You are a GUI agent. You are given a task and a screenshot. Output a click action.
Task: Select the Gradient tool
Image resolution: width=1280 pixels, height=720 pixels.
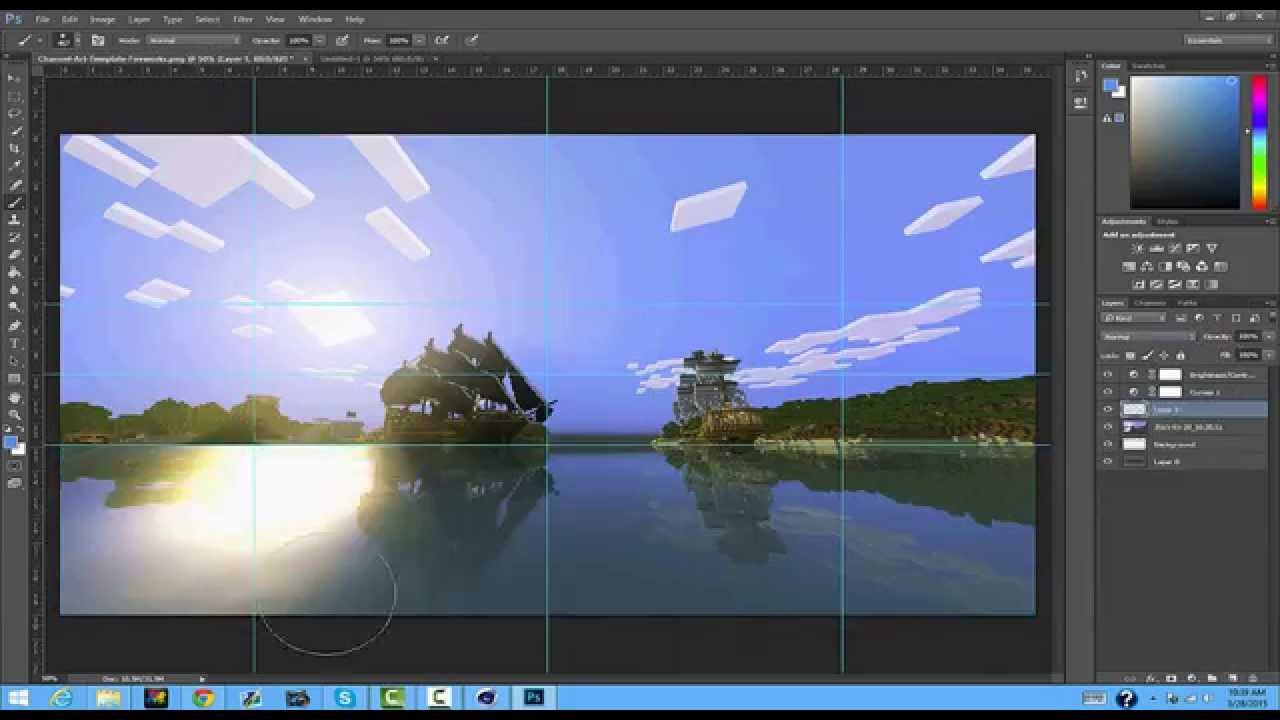click(14, 272)
